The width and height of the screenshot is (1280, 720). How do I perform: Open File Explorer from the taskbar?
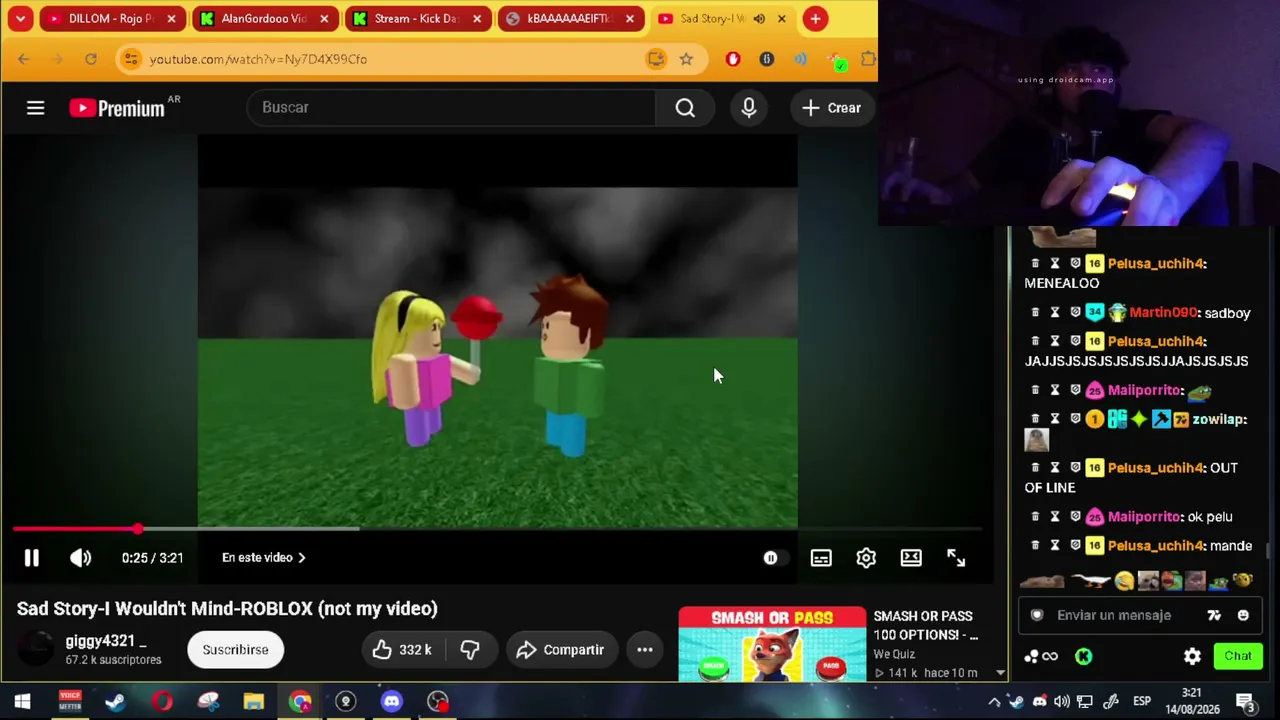pyautogui.click(x=253, y=701)
